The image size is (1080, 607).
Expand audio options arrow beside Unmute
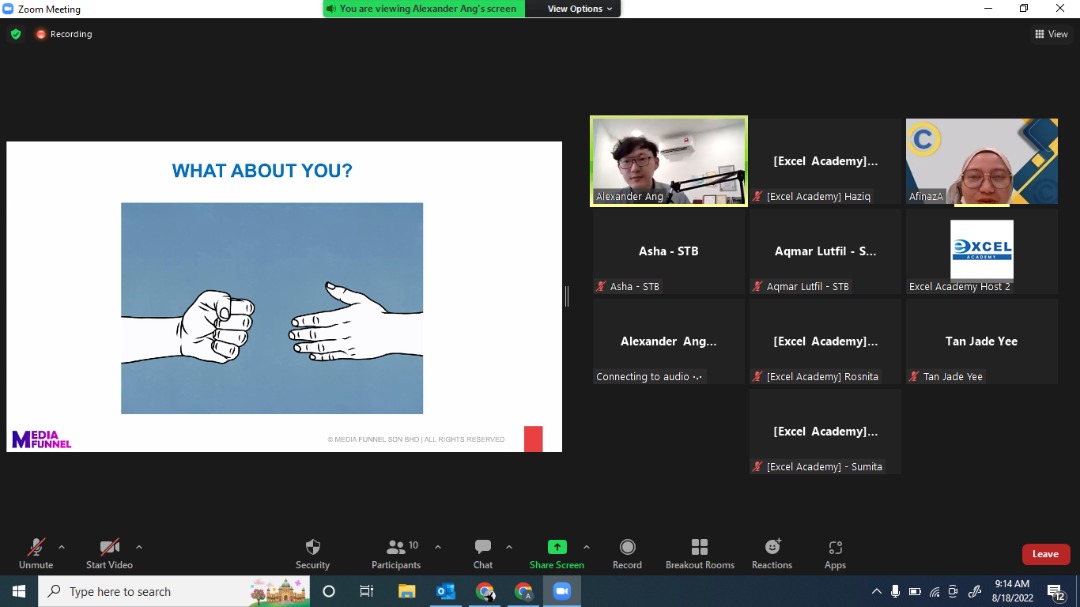click(x=62, y=547)
